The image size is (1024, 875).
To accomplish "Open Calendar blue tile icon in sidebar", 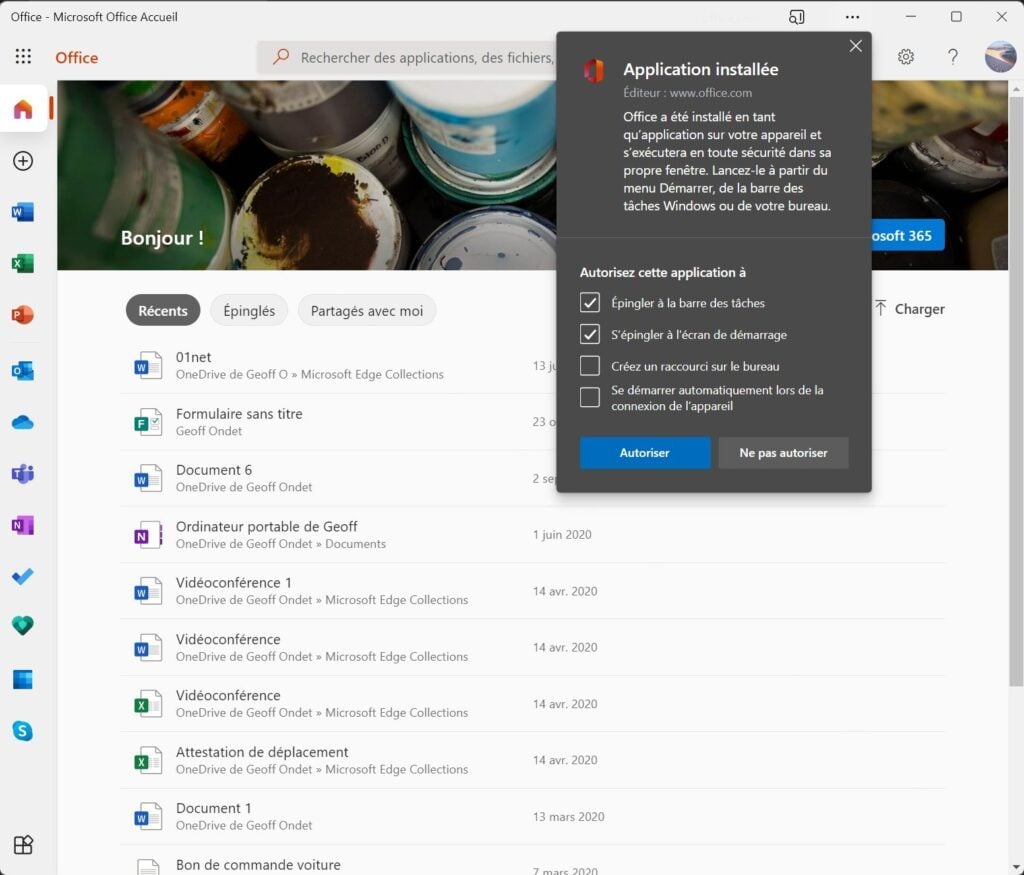I will point(23,679).
